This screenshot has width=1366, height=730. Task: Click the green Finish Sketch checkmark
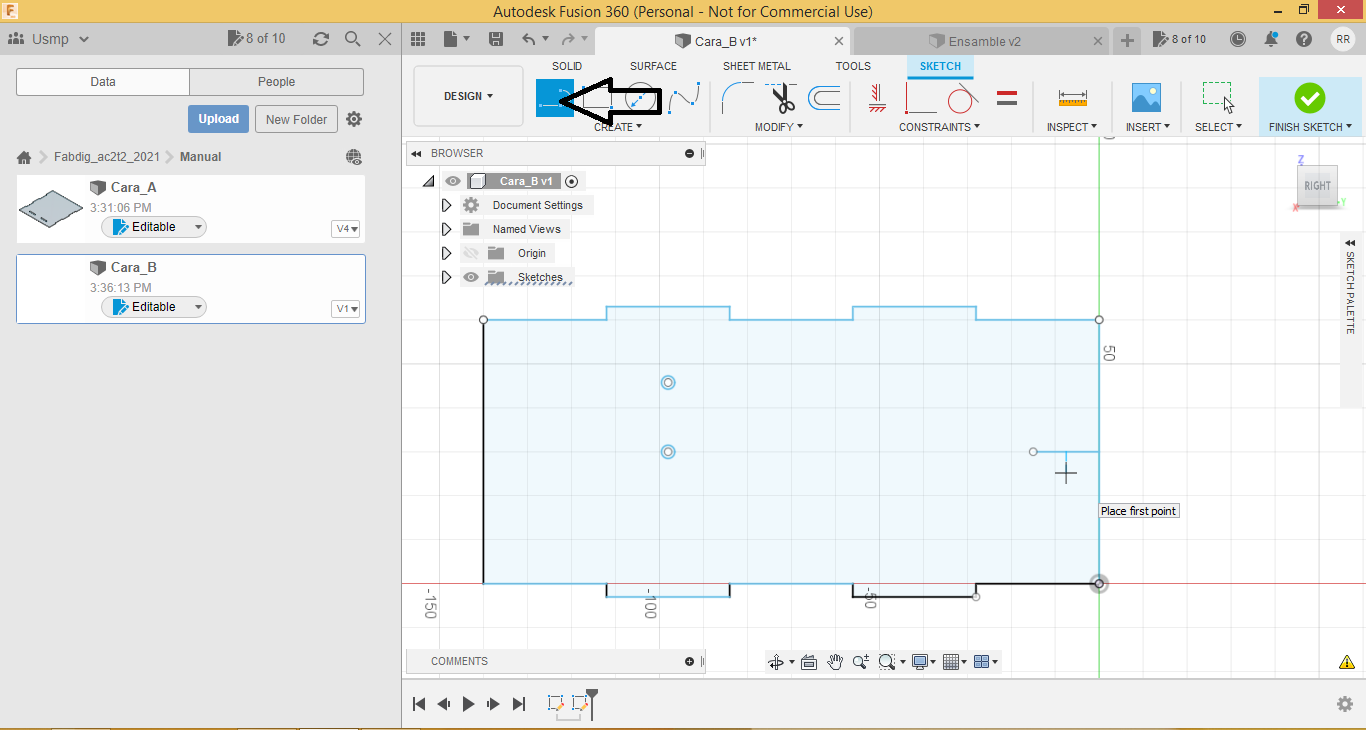(x=1309, y=98)
